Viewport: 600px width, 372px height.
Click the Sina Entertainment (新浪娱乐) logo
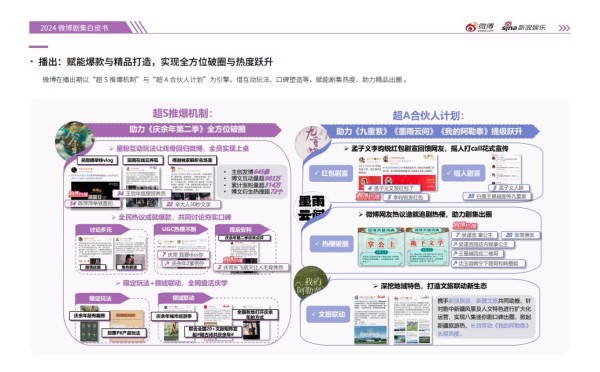click(523, 27)
